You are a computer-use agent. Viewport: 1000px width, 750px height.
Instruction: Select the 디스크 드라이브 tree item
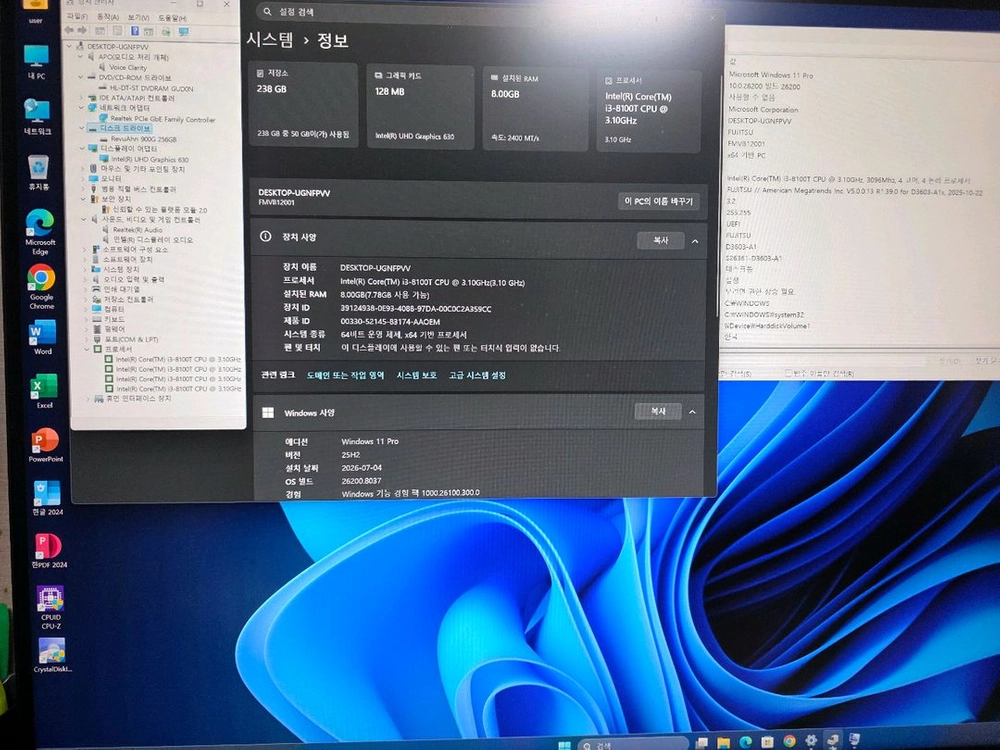pos(125,128)
